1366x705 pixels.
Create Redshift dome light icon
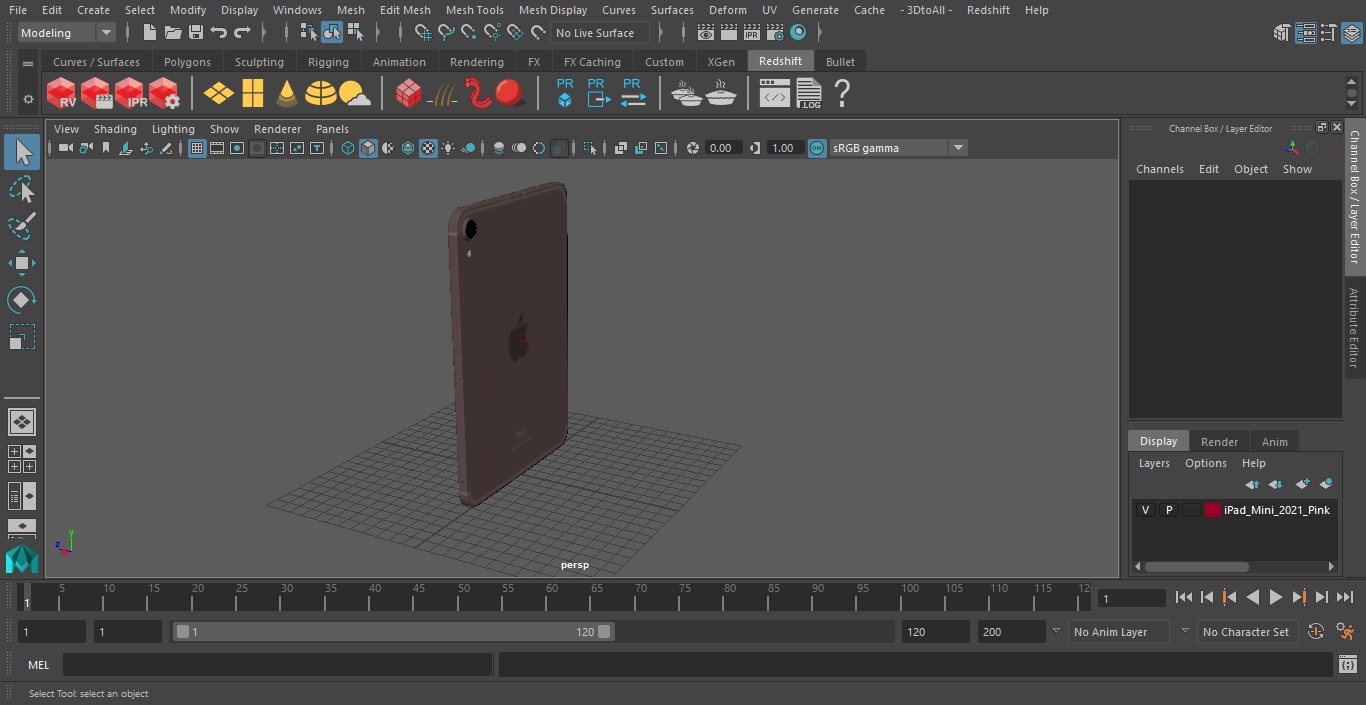[x=320, y=93]
